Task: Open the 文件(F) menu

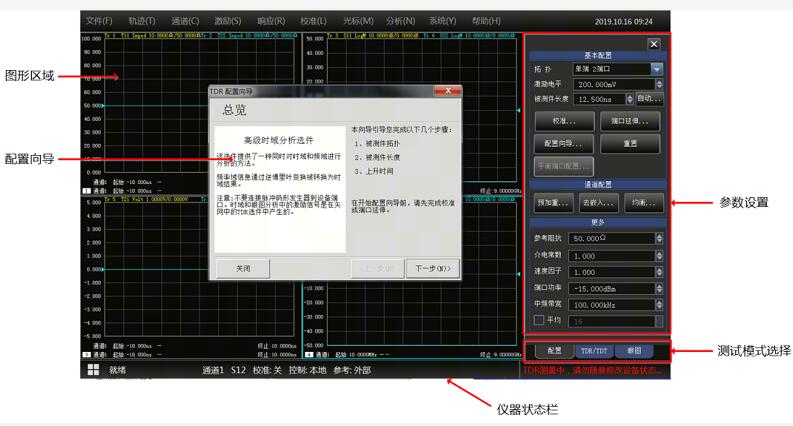Action: coord(99,21)
